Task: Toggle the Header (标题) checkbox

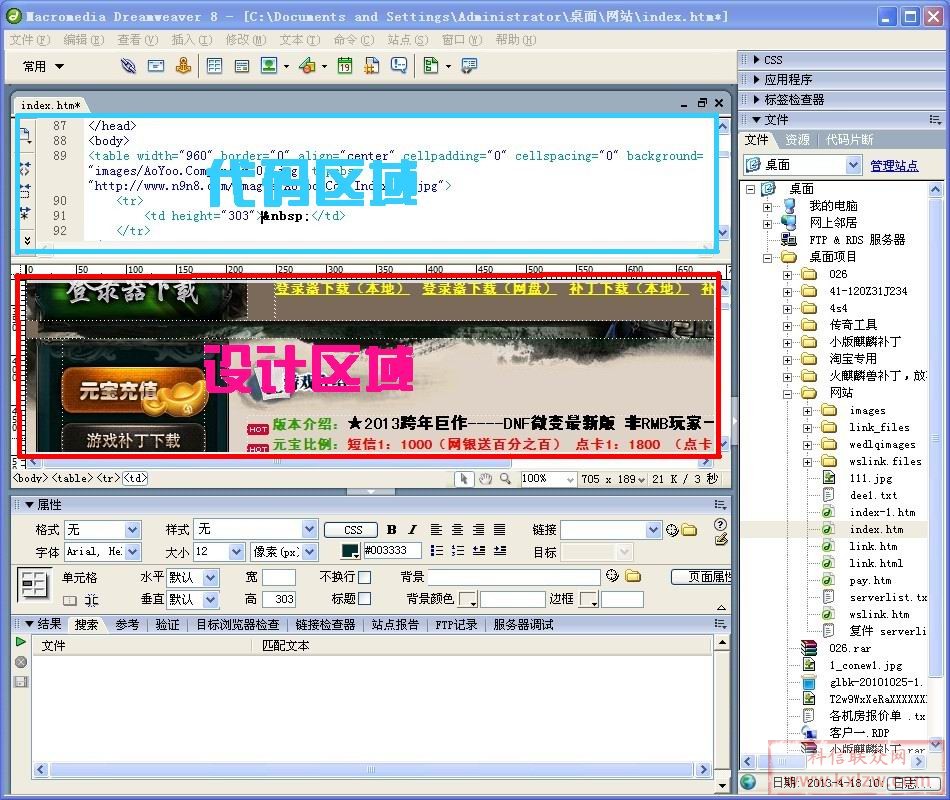Action: pyautogui.click(x=364, y=599)
